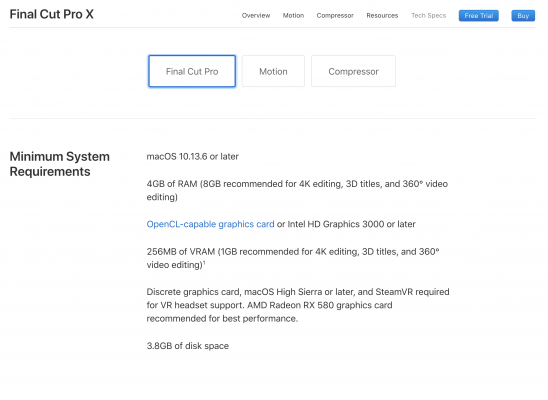Click the 256MB of VRAM requirement text

[x=293, y=258]
